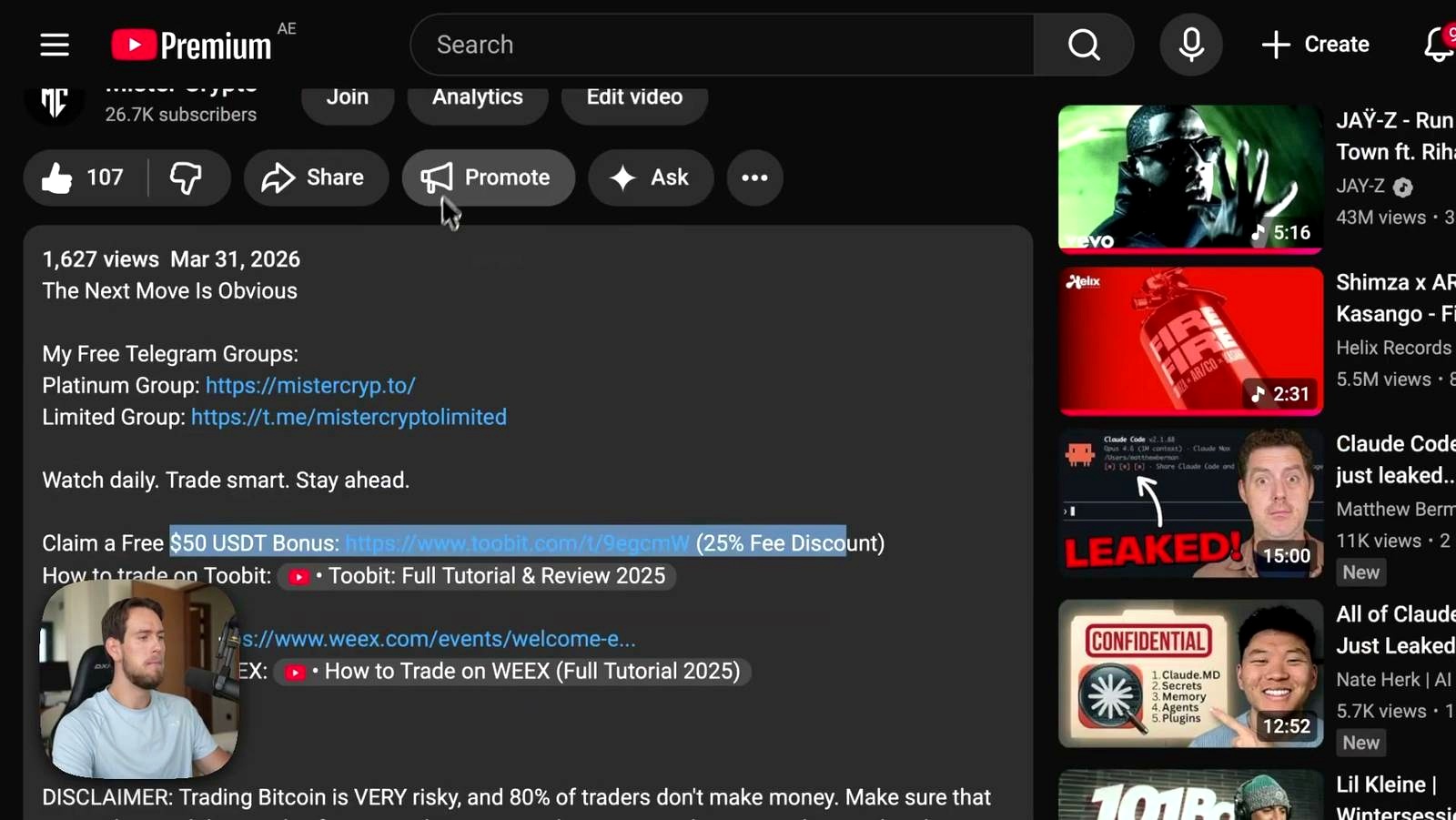Screen dimensions: 1456x820
Task: Click the Shimza x AR Kasango video title
Action: click(x=1395, y=298)
